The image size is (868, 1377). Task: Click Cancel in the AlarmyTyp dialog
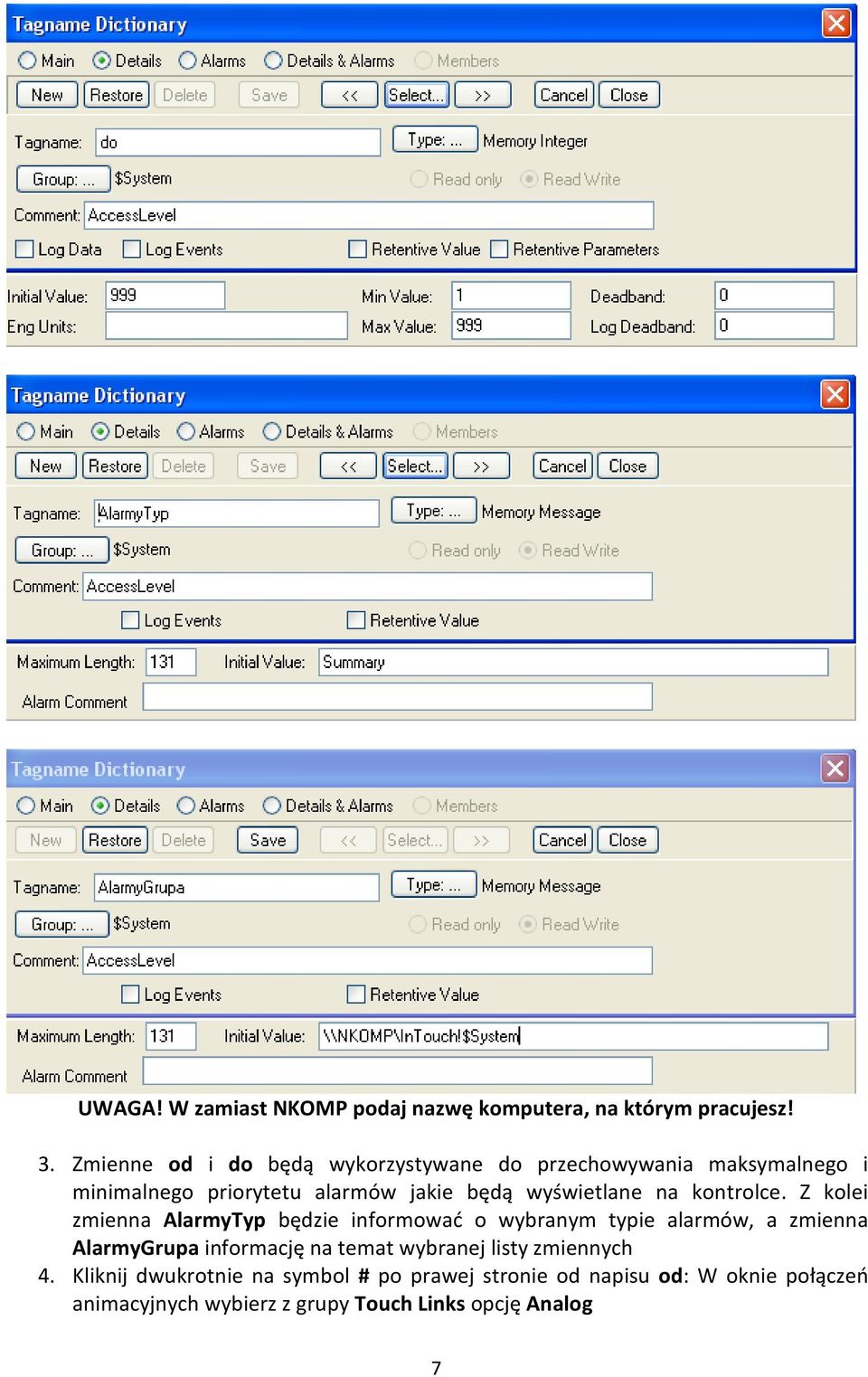point(562,466)
